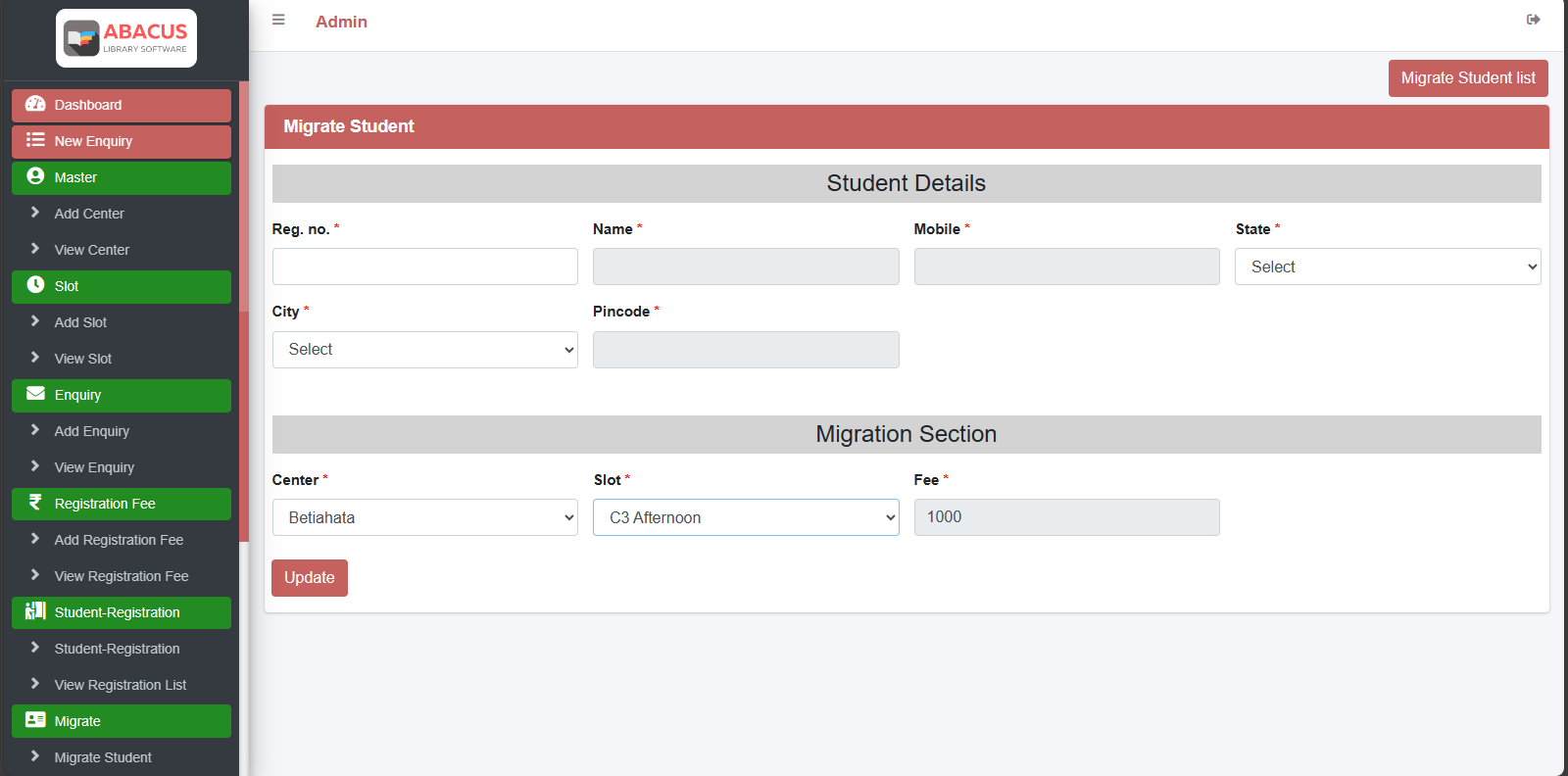This screenshot has height=776, width=1568.
Task: Open Add Enquiry page
Action: tap(92, 431)
